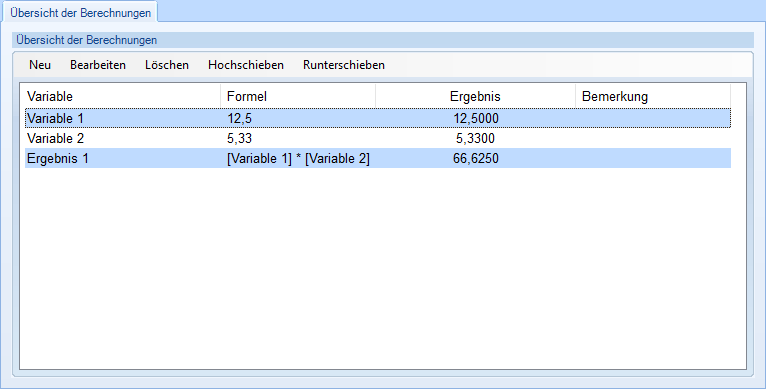Click Hochschieben to move the row up
The height and width of the screenshot is (389, 766).
[x=246, y=65]
